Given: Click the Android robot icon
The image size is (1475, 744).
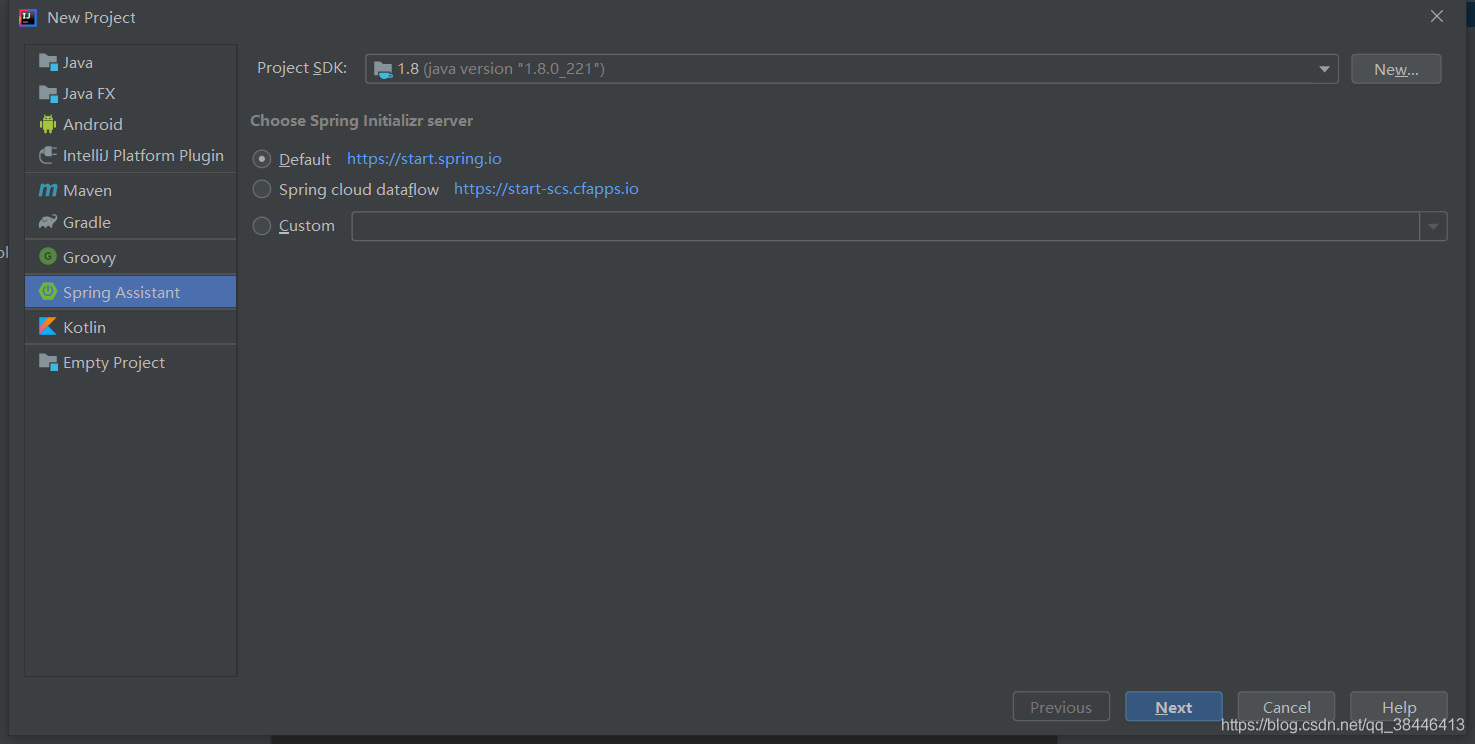Looking at the screenshot, I should point(48,124).
